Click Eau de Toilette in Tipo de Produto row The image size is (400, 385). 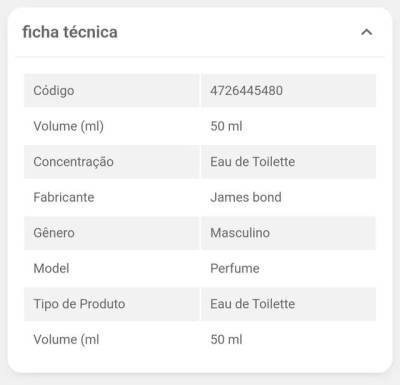pos(253,304)
